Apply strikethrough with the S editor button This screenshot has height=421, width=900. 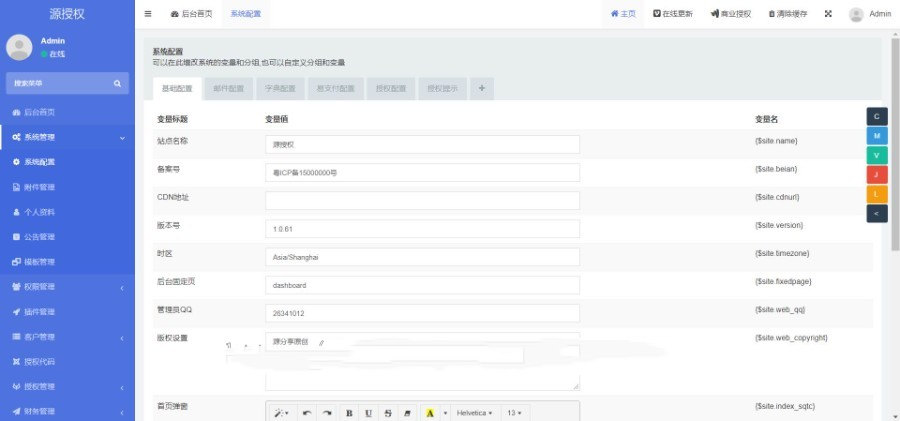coord(388,412)
